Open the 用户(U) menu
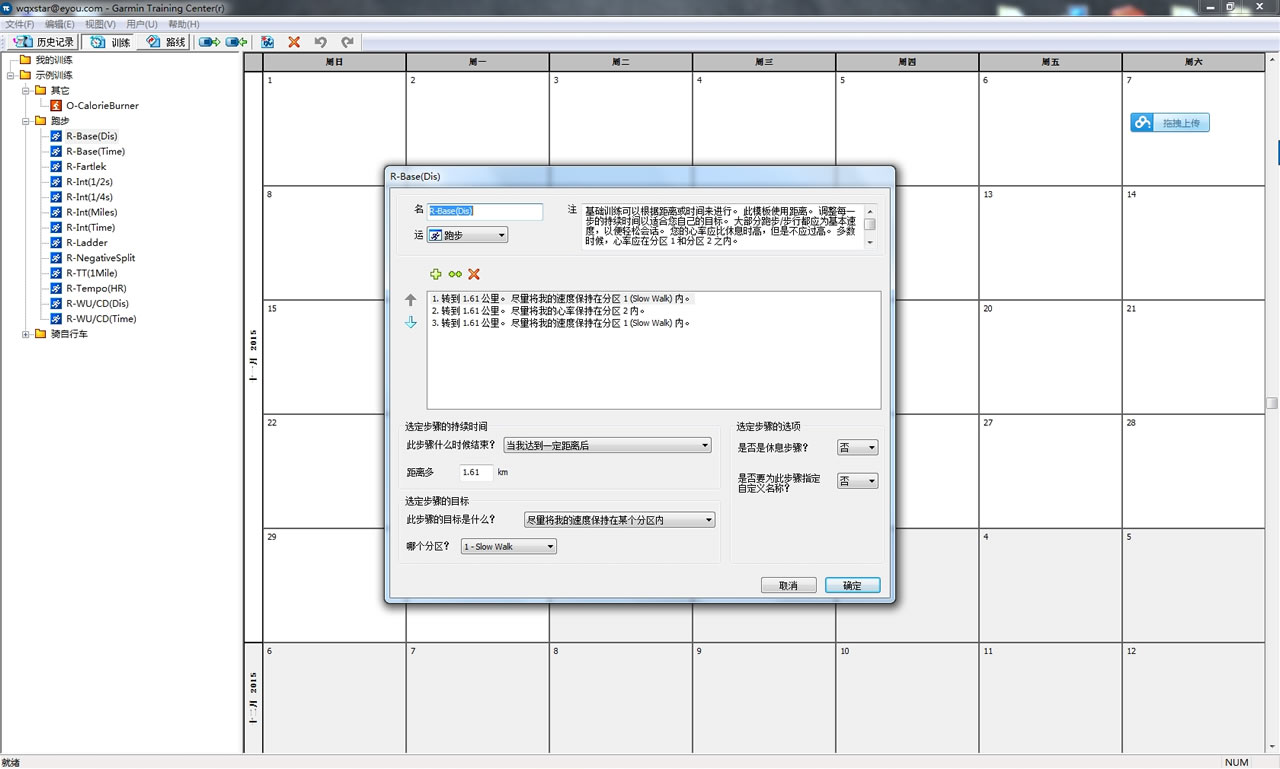1280x769 pixels. [142, 24]
